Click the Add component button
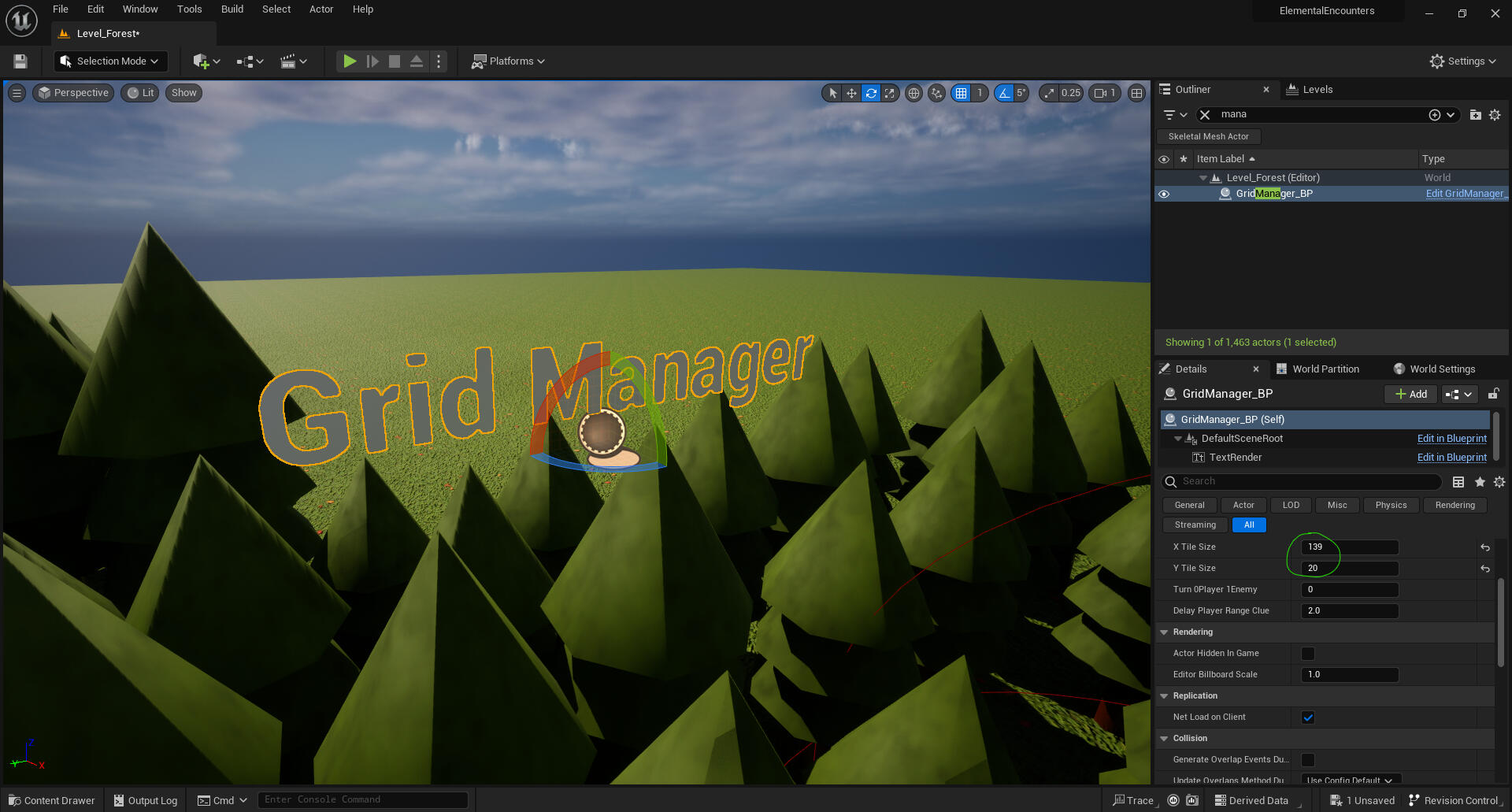Screen dimensions: 1512x812 click(x=1410, y=394)
